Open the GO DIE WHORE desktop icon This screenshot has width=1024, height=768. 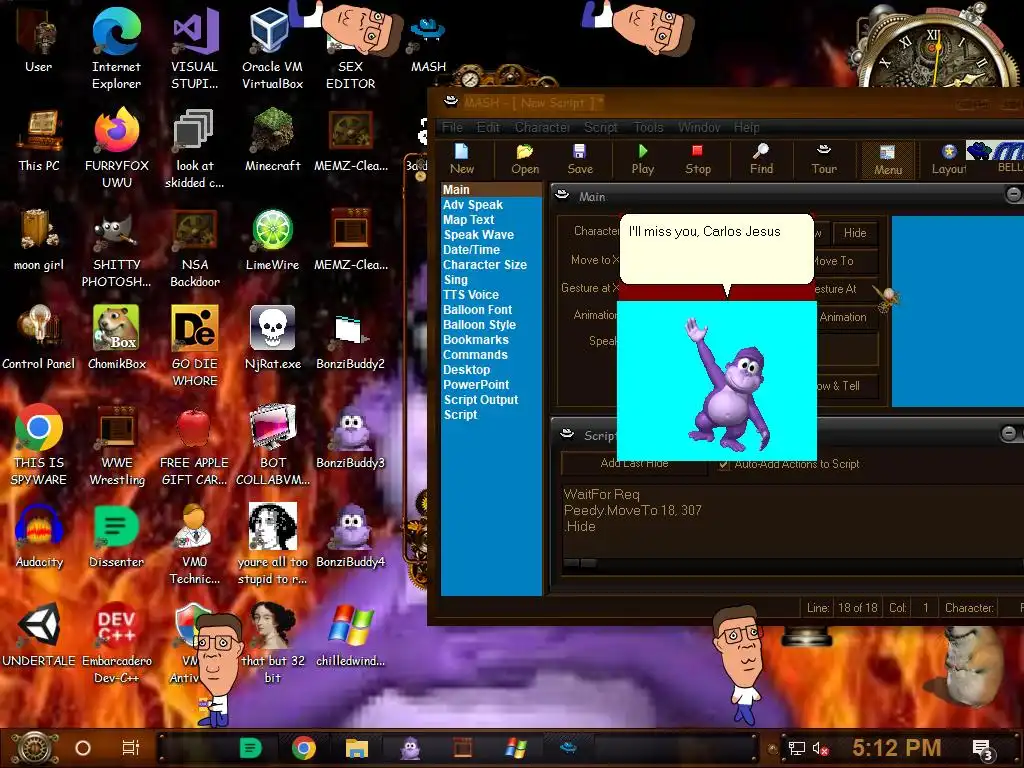[195, 346]
